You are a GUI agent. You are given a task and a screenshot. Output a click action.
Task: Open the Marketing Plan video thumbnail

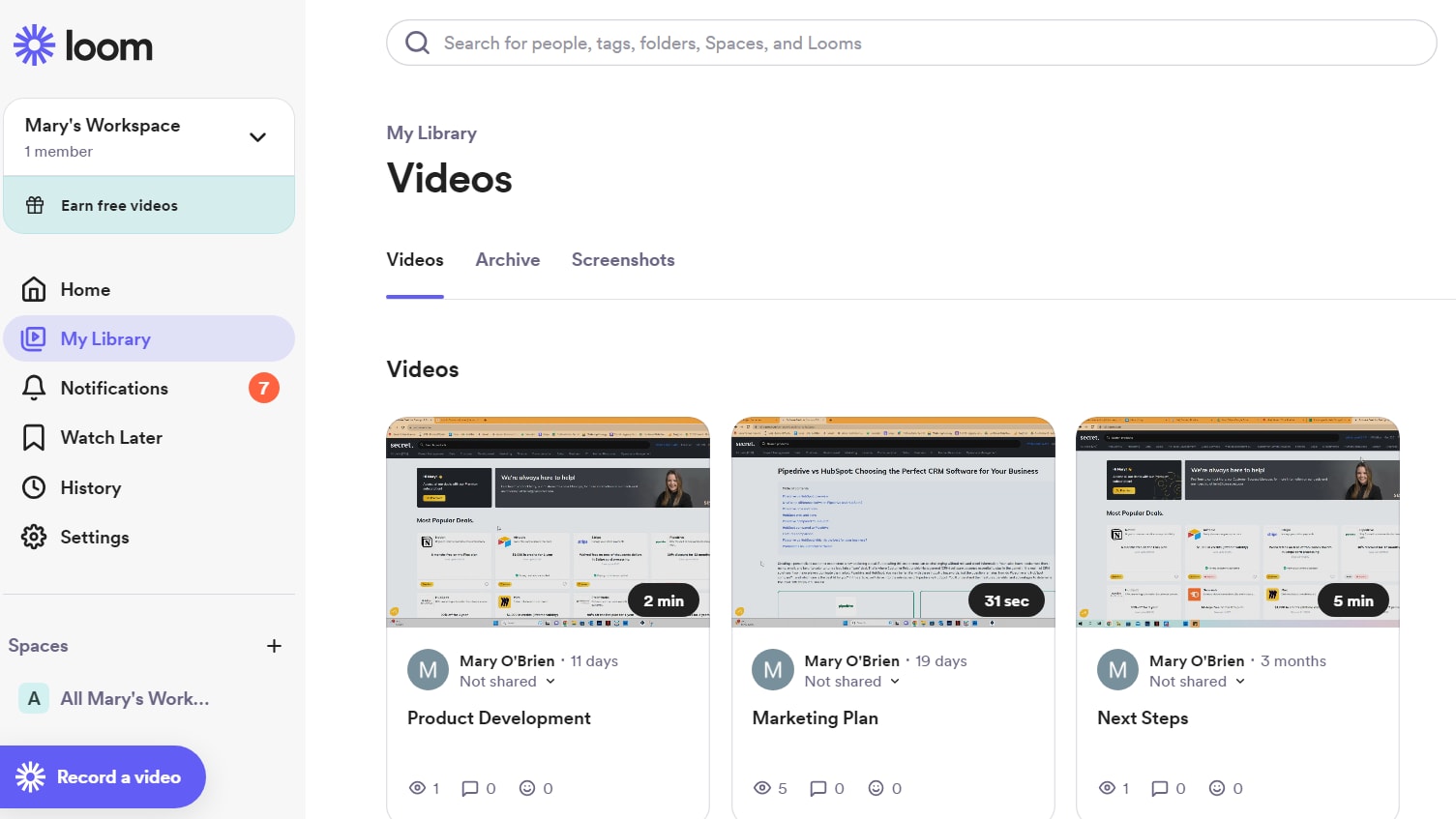[x=893, y=522]
